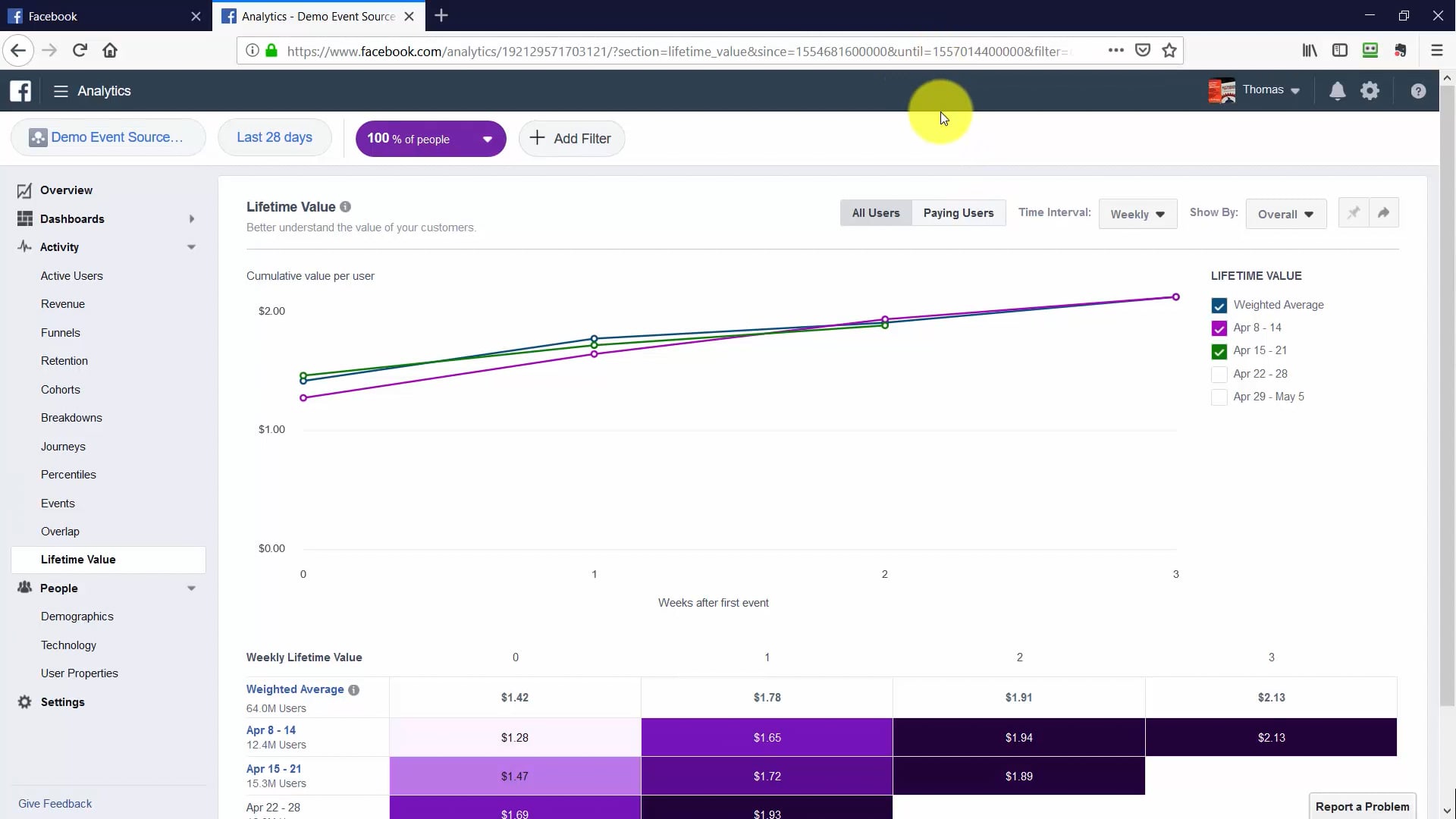Save page to Pocket
Viewport: 1456px width, 819px height.
(1143, 51)
